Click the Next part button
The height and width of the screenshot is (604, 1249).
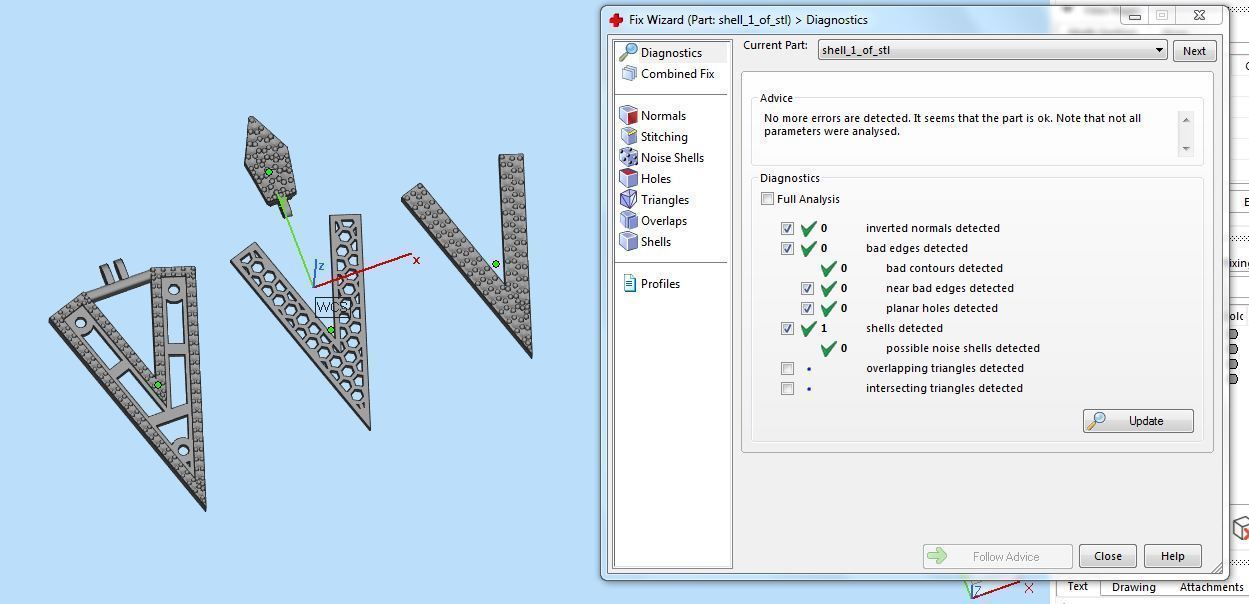(1194, 51)
